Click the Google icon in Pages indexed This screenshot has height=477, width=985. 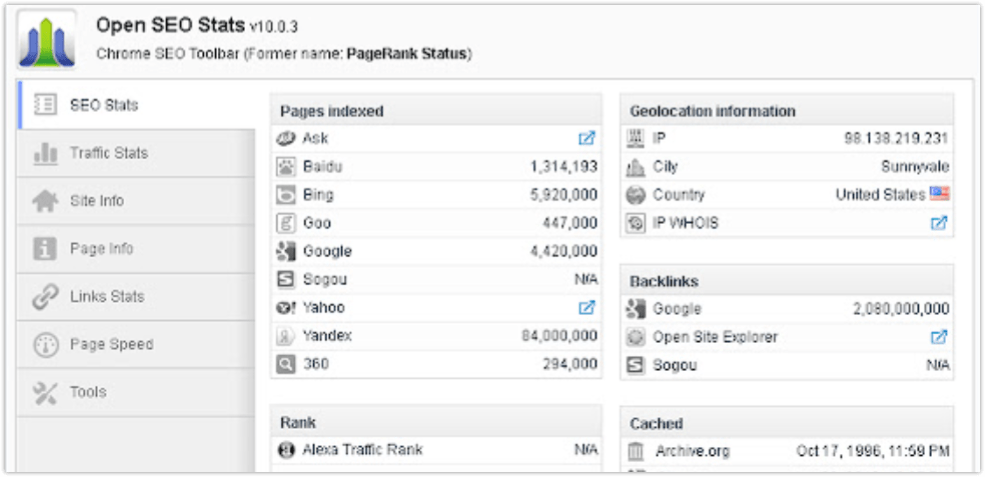(x=286, y=252)
